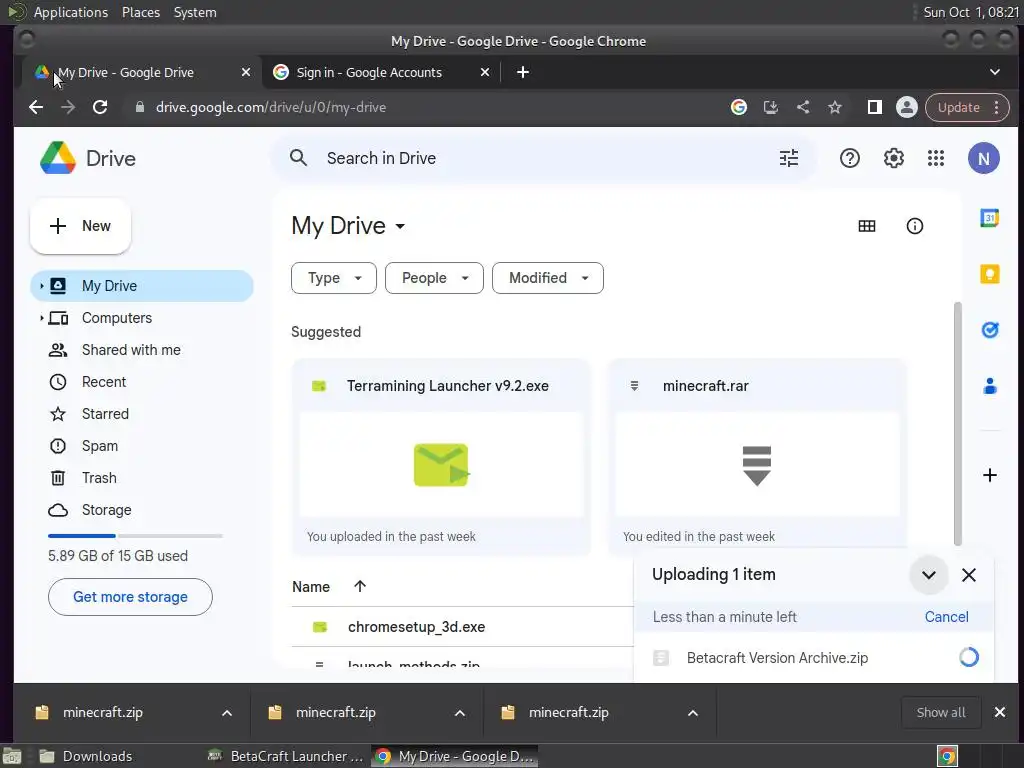Switch to Sign in - Google Accounts tab
The width and height of the screenshot is (1024, 768).
(382, 72)
